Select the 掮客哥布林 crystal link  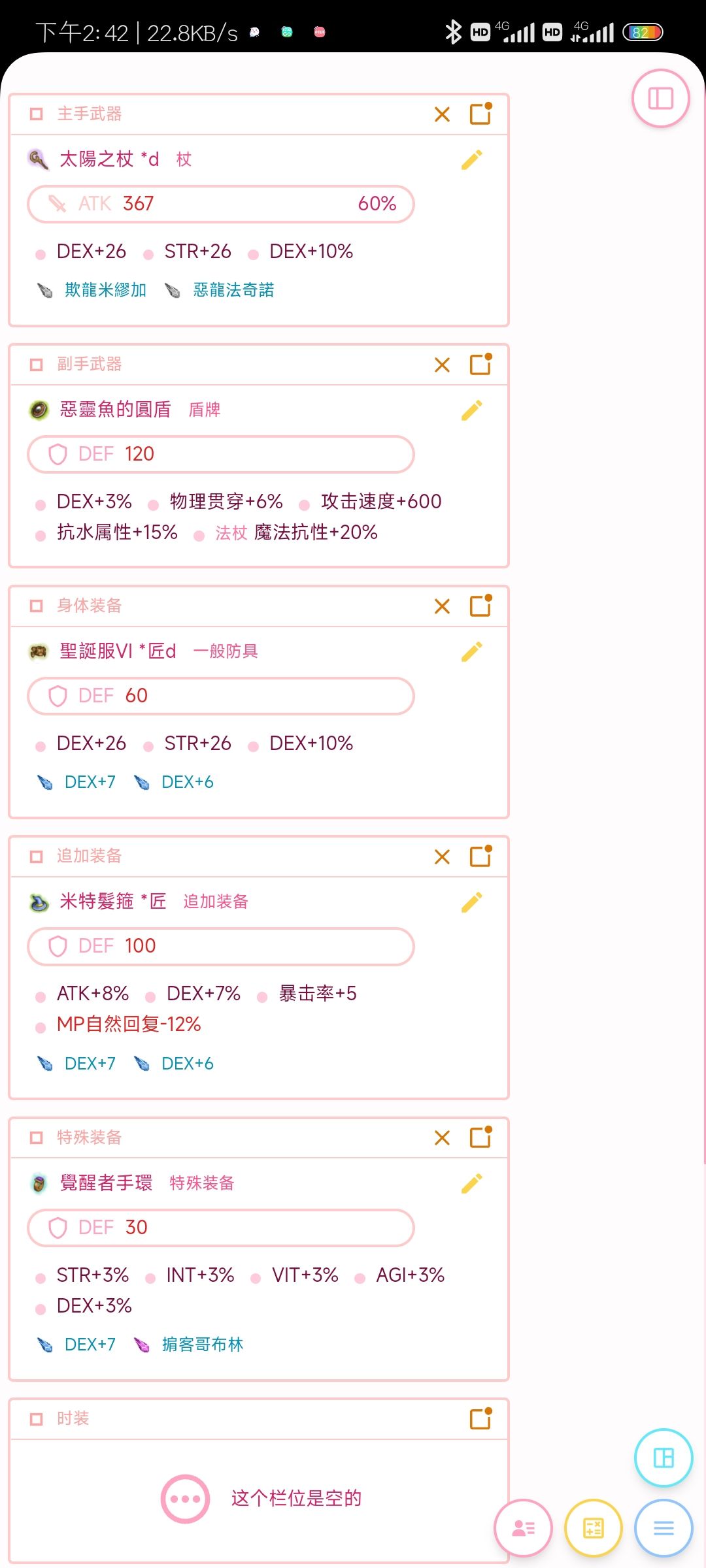tap(202, 1345)
